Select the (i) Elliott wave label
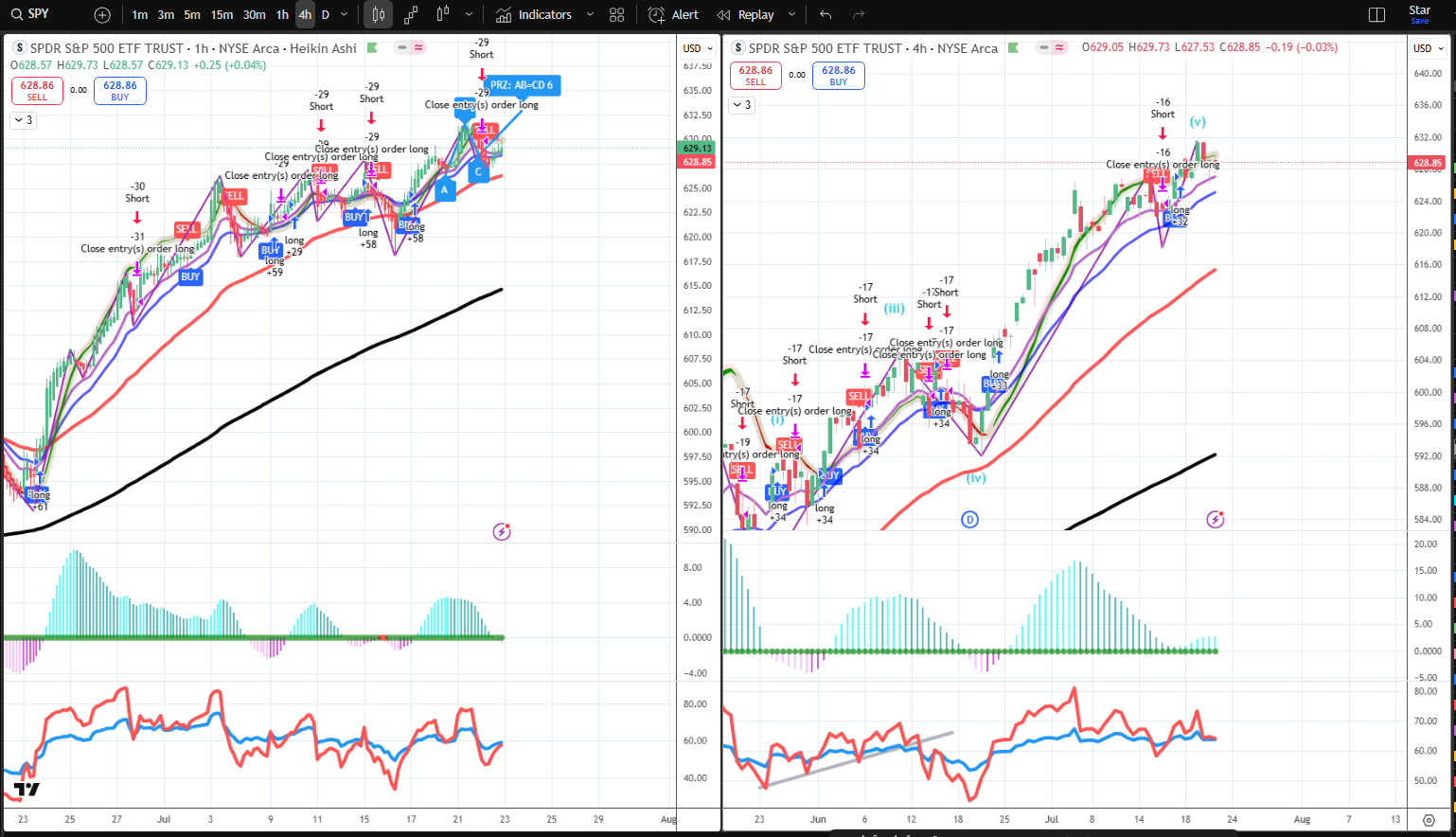This screenshot has width=1456, height=837. coord(777,419)
